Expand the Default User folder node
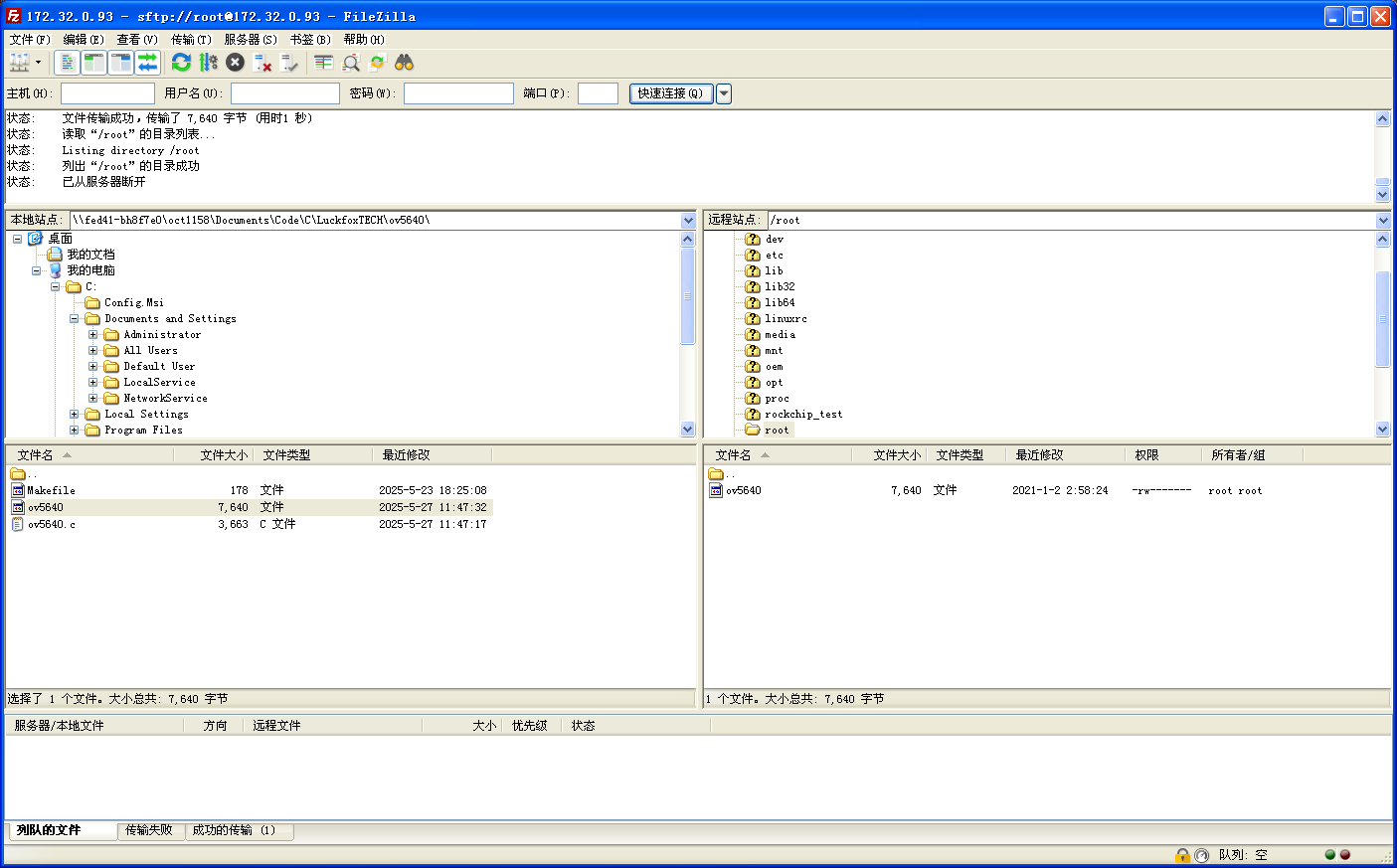The image size is (1397, 868). coord(92,366)
